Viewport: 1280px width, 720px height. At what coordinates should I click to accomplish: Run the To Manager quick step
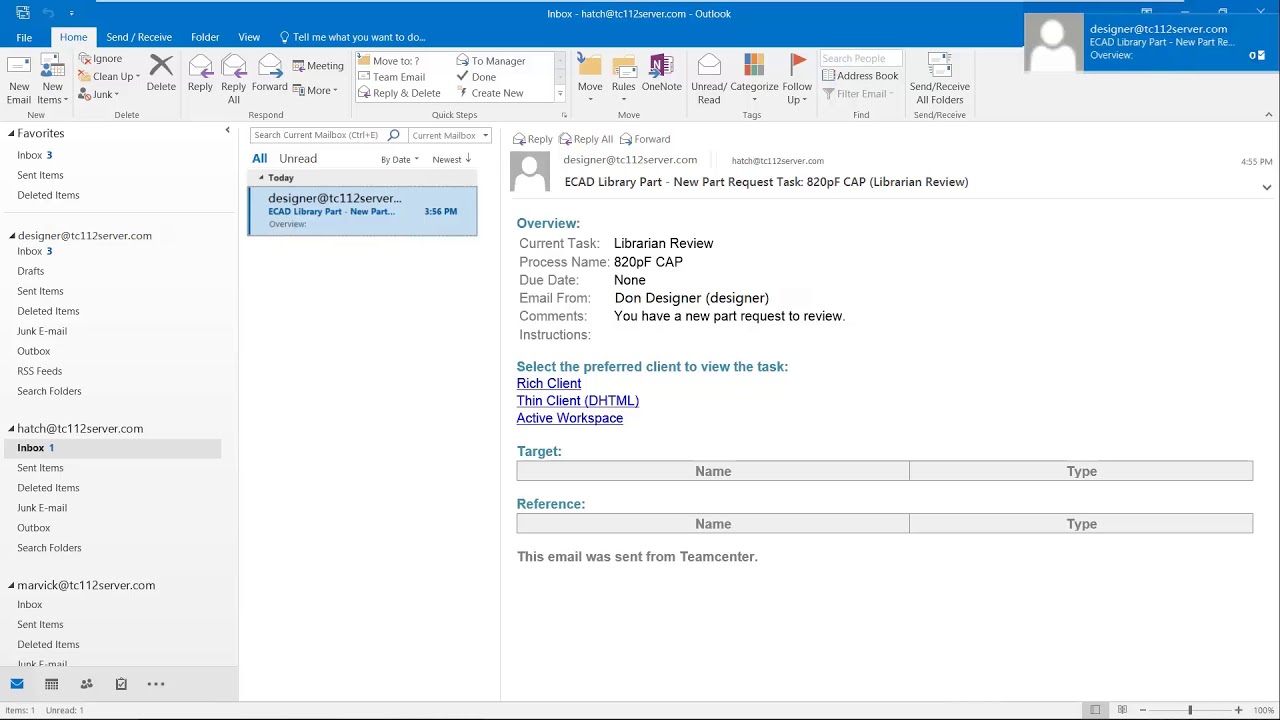point(491,61)
